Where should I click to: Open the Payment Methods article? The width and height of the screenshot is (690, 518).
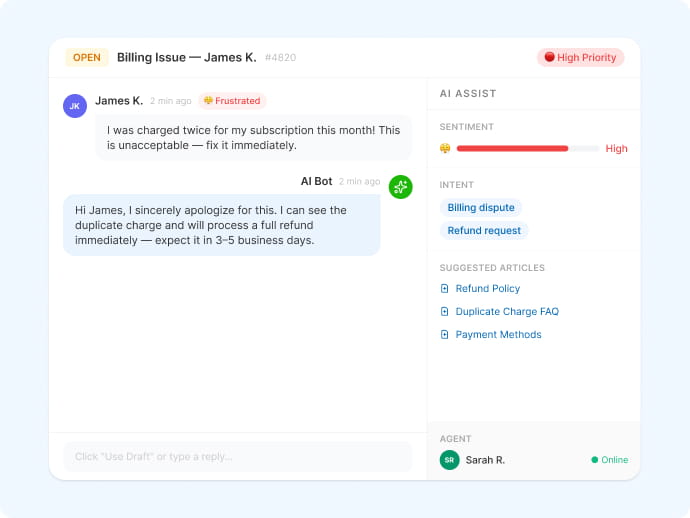tap(498, 334)
